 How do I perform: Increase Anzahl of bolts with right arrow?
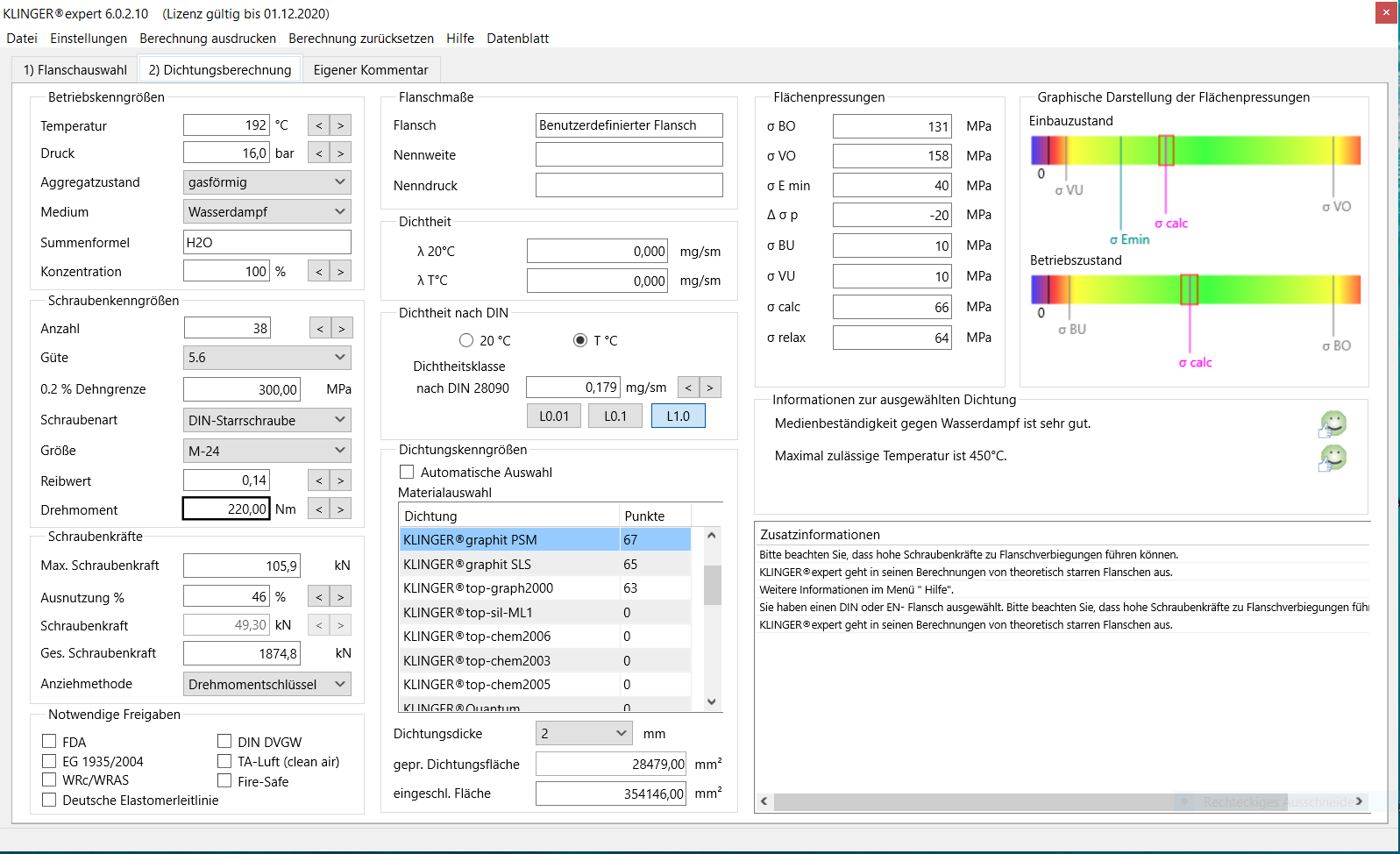point(342,329)
